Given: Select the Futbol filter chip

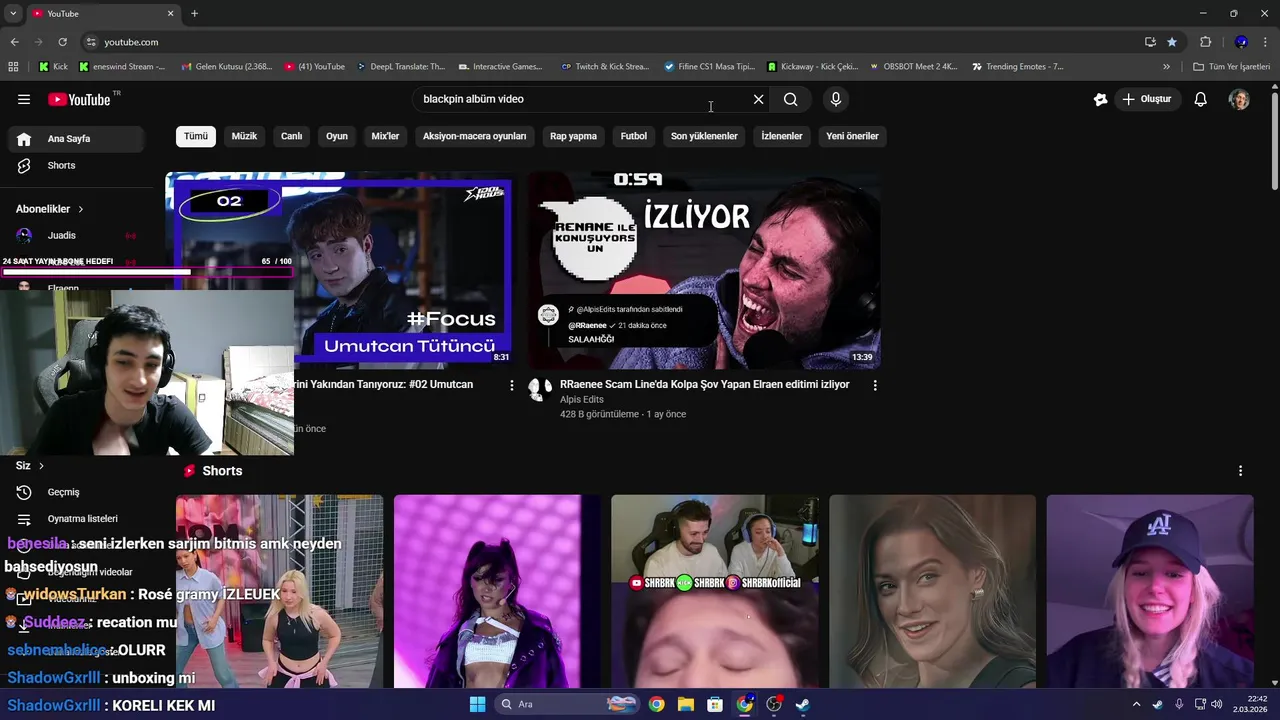Looking at the screenshot, I should [634, 136].
